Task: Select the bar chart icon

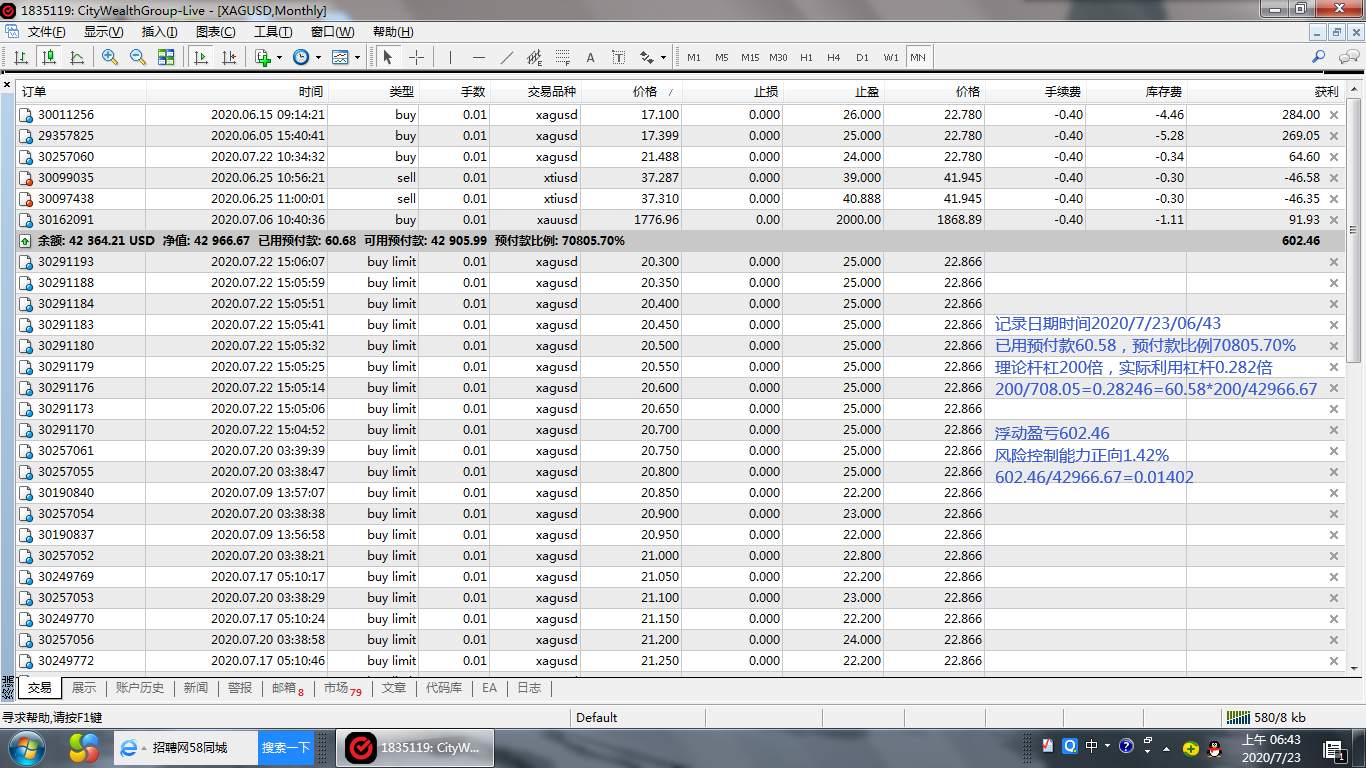Action: 21,57
